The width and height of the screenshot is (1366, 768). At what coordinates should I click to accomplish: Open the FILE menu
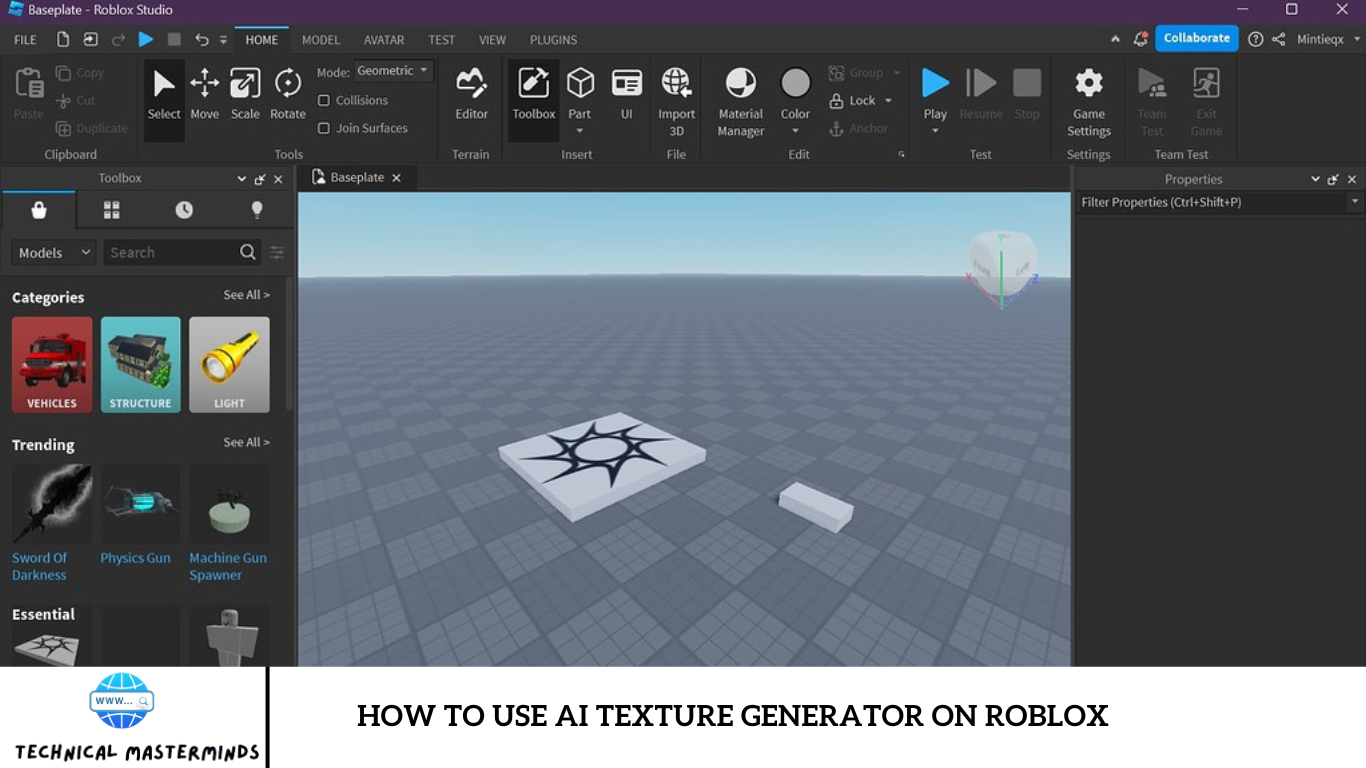[25, 40]
